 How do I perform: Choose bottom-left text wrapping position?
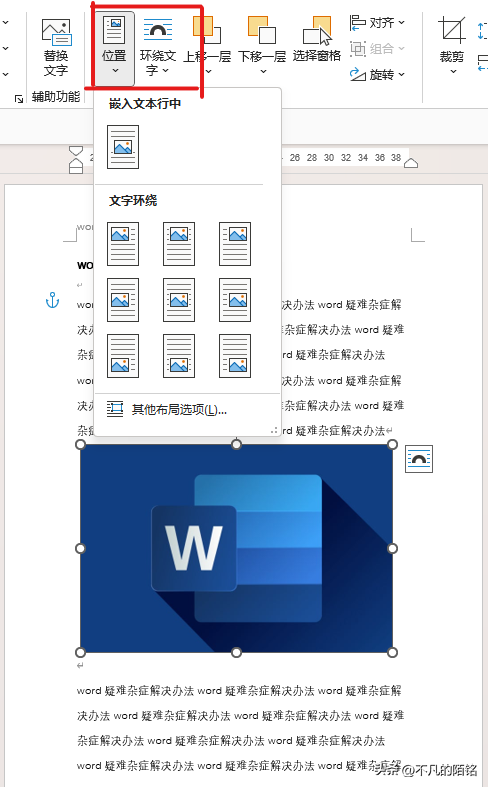[x=123, y=356]
